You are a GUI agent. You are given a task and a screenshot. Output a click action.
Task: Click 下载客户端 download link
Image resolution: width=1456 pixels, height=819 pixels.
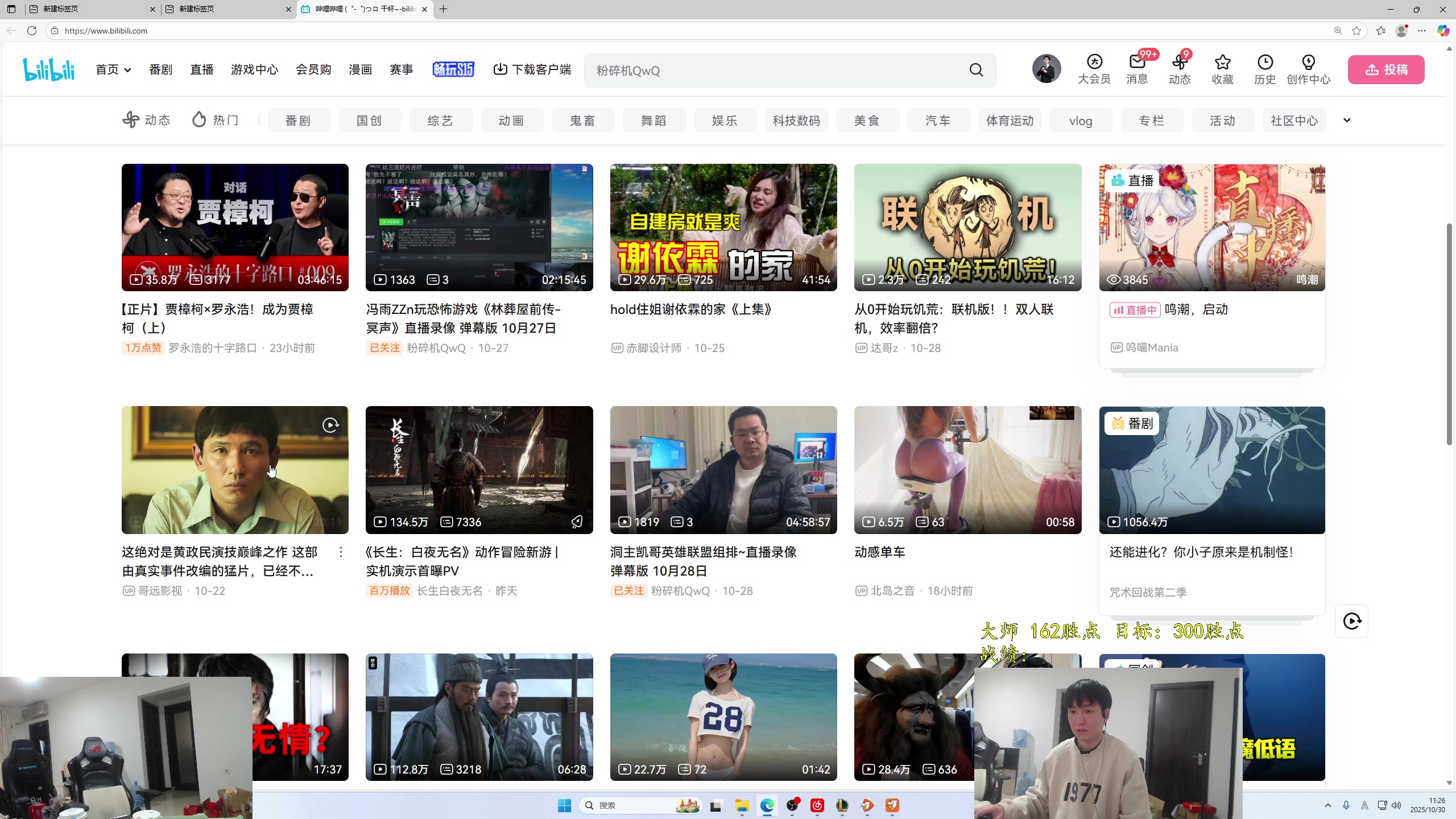pos(532,69)
